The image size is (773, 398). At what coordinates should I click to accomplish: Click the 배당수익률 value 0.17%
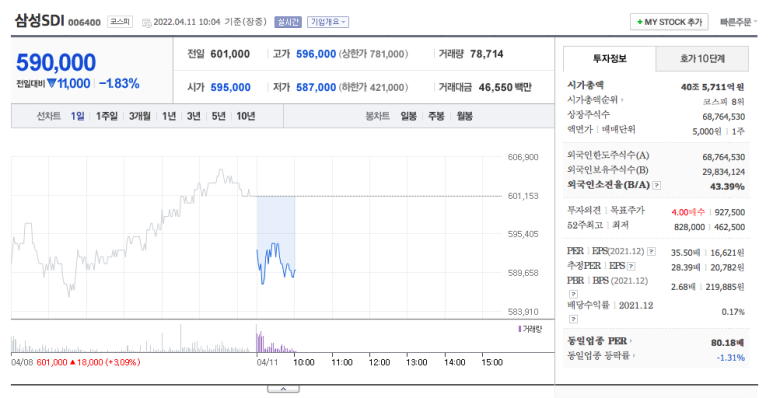coord(733,312)
